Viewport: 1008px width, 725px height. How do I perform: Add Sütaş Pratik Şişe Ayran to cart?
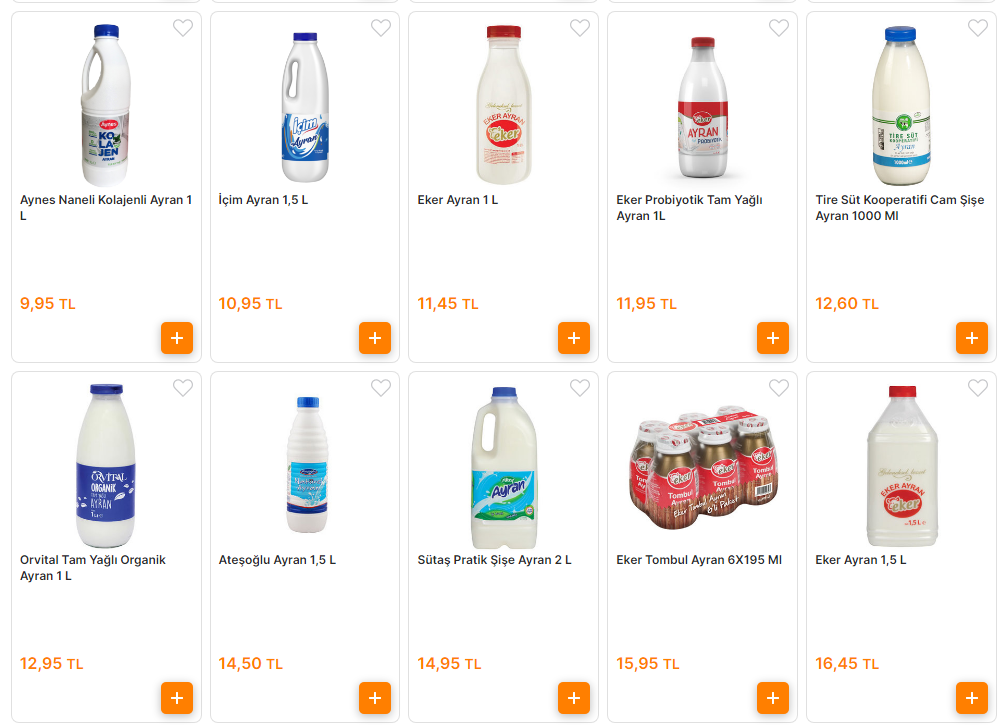(573, 698)
